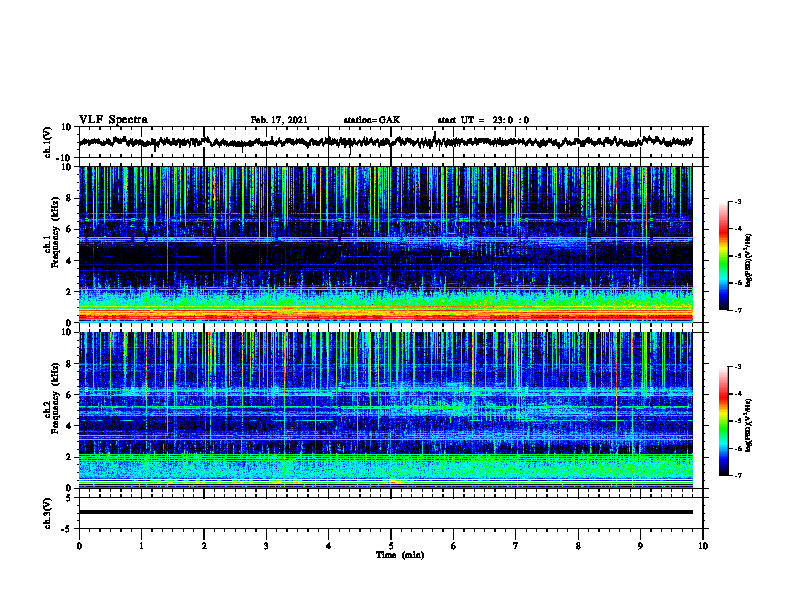Click the ch.1 "Frequency (kHz)" axis label

(55, 232)
